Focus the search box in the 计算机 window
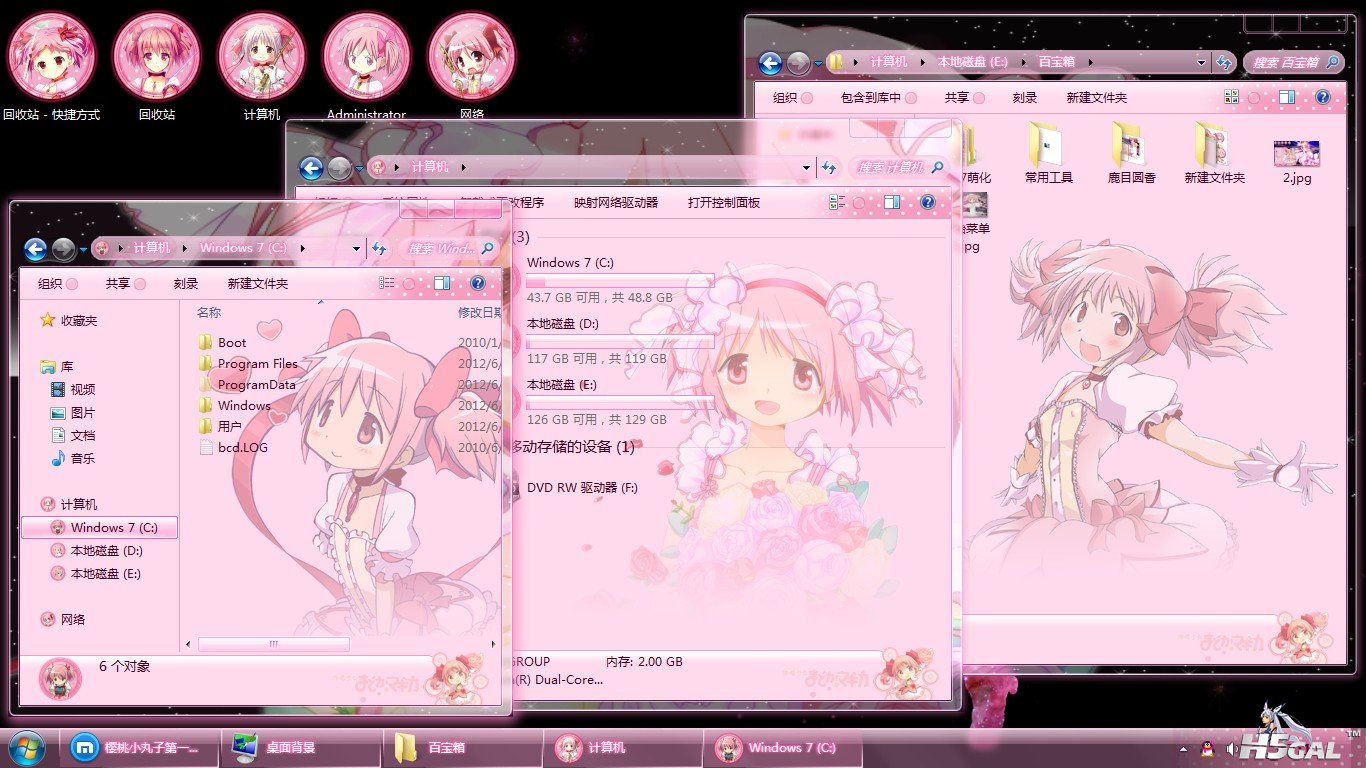 point(899,168)
